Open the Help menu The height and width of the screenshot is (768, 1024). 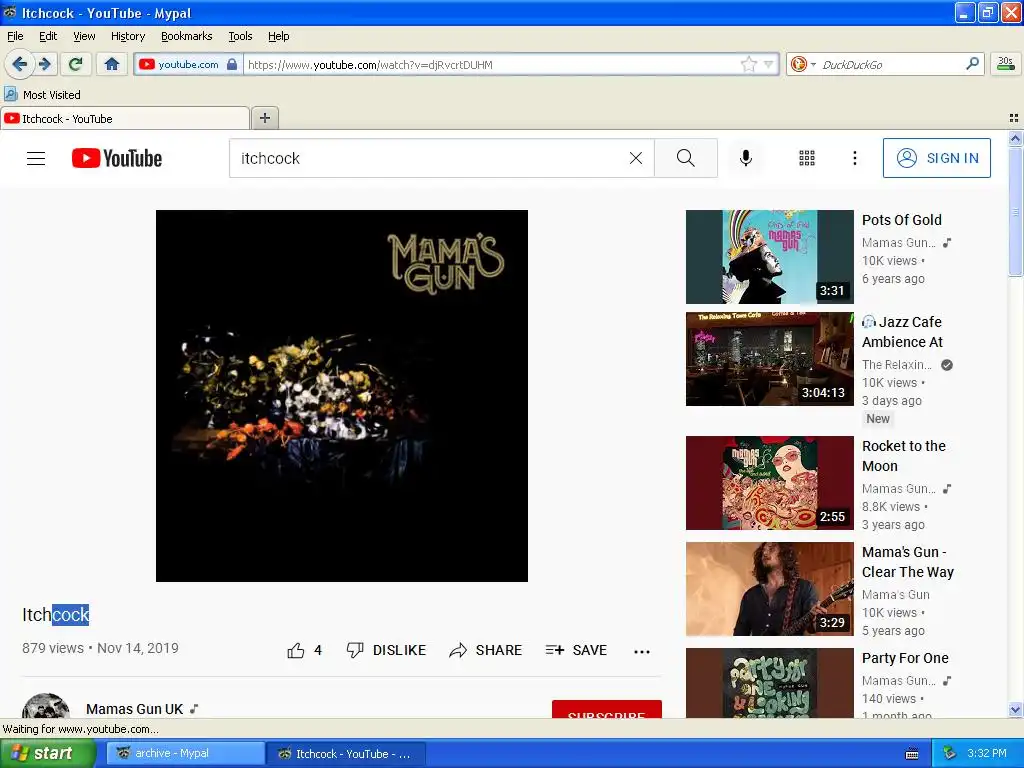[x=278, y=36]
